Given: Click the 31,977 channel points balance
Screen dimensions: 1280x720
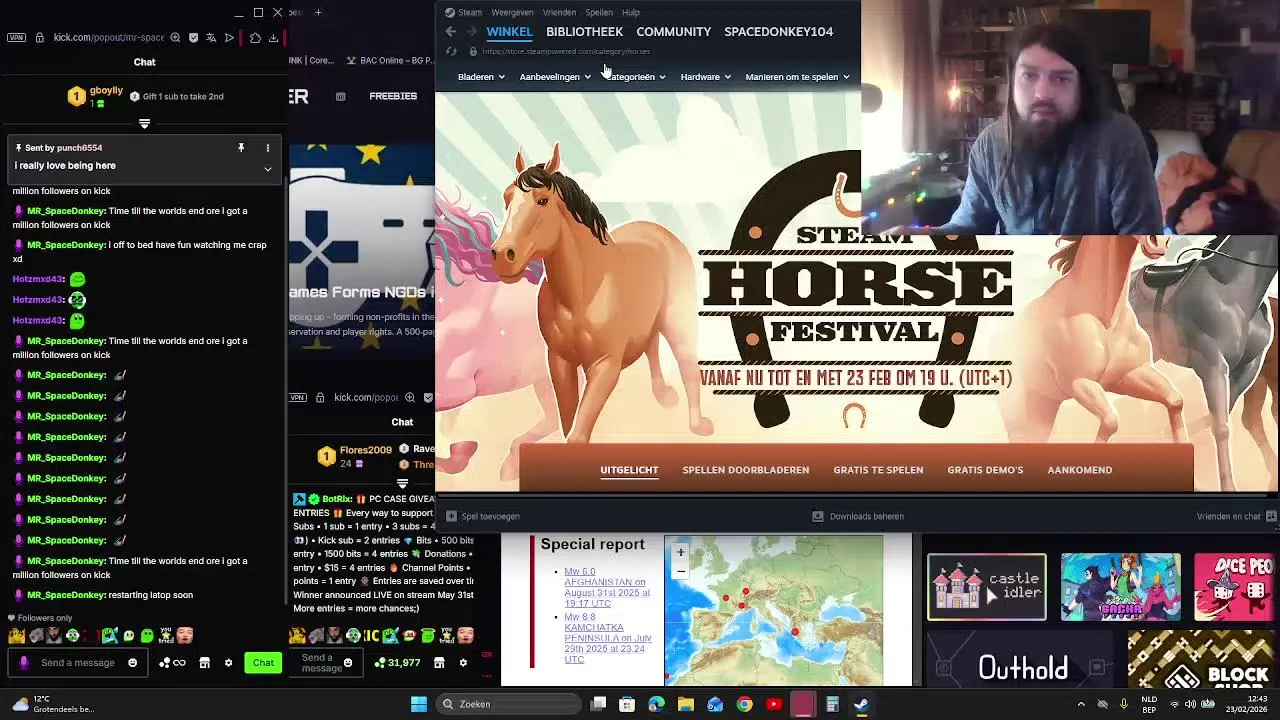Looking at the screenshot, I should 397,663.
